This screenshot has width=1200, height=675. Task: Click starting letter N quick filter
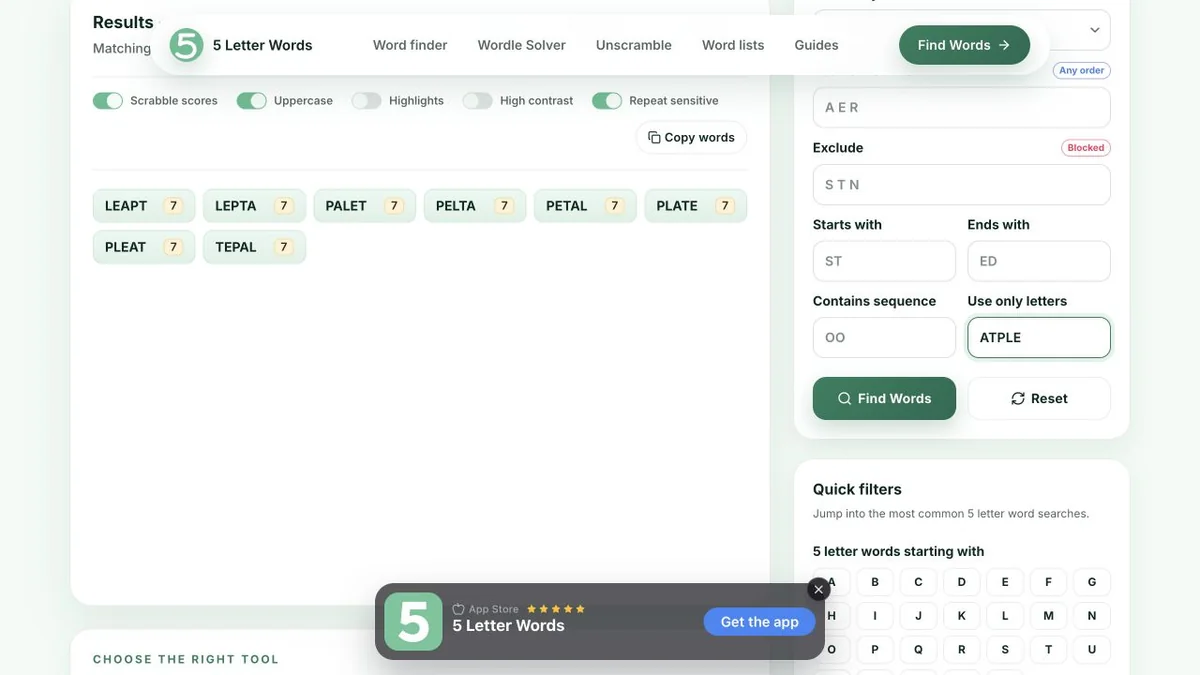(x=1092, y=616)
